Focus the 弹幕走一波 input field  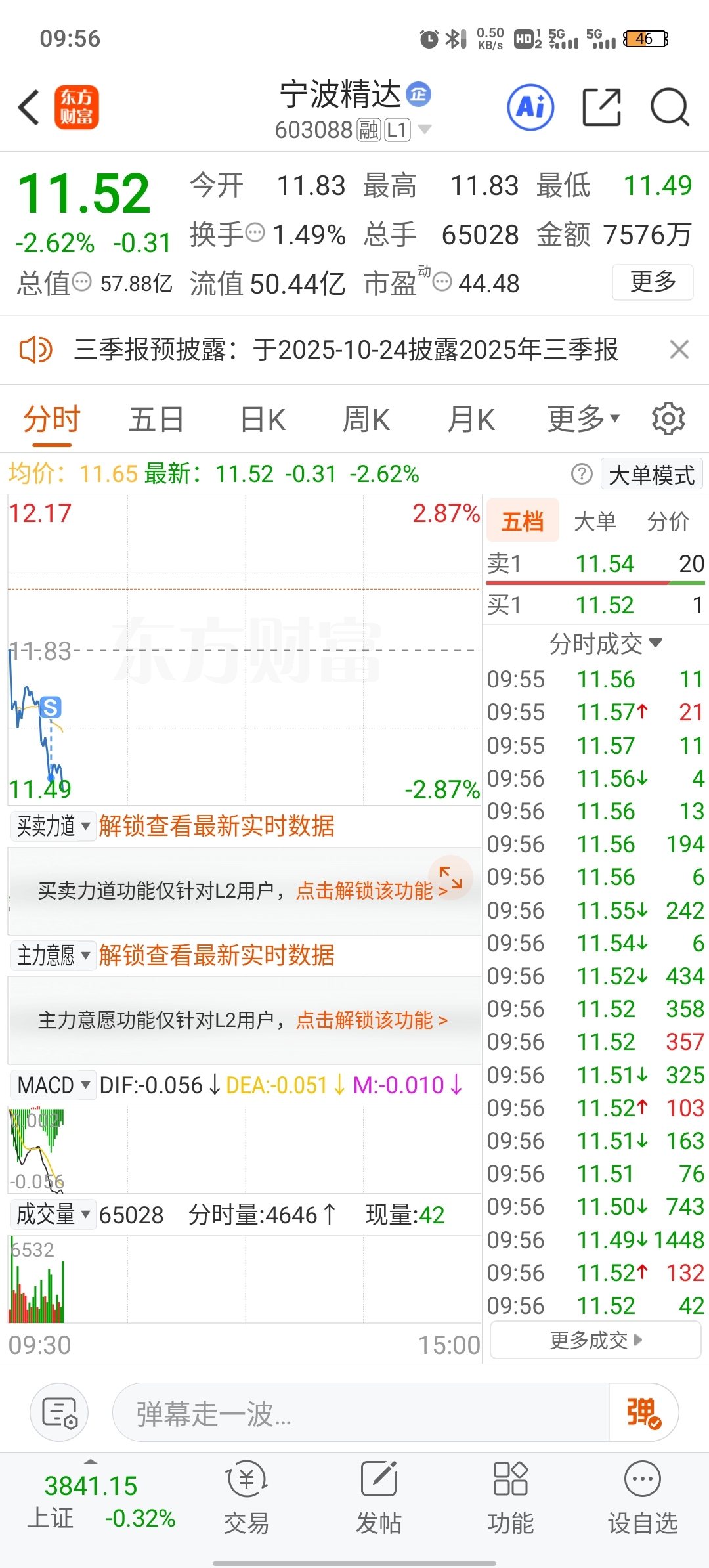click(361, 1413)
